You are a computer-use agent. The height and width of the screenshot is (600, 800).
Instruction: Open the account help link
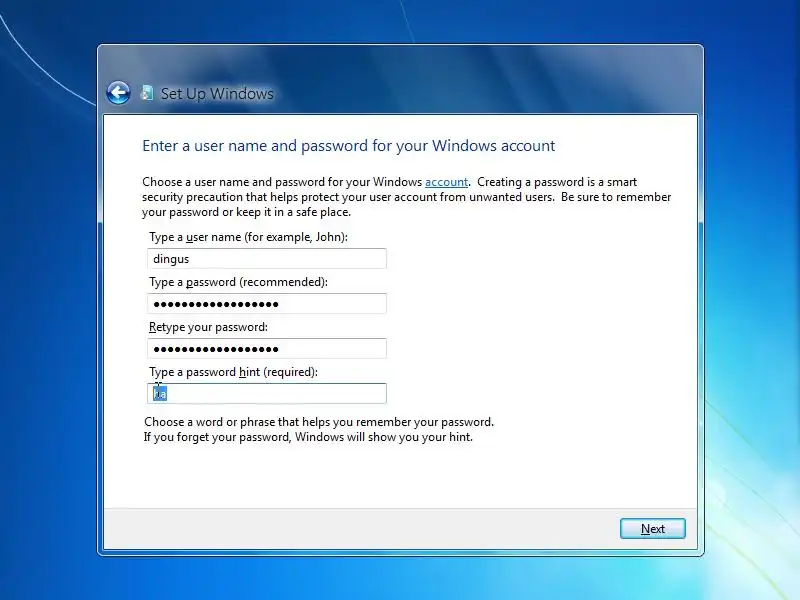[446, 182]
